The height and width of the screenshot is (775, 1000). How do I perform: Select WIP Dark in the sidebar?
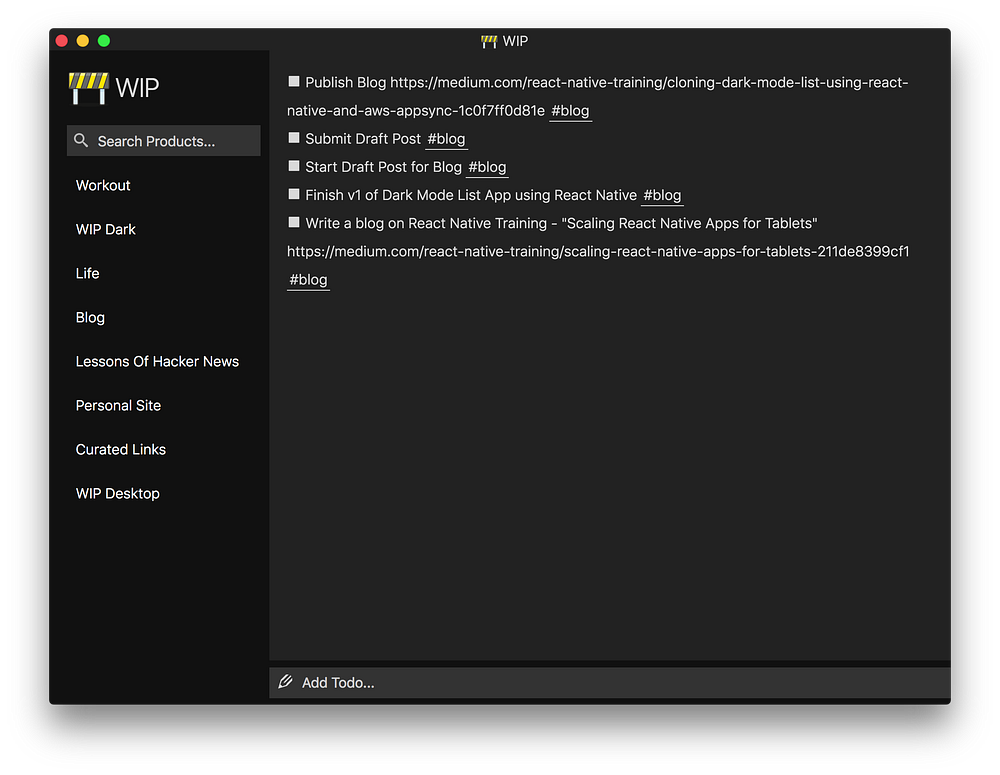coord(106,229)
